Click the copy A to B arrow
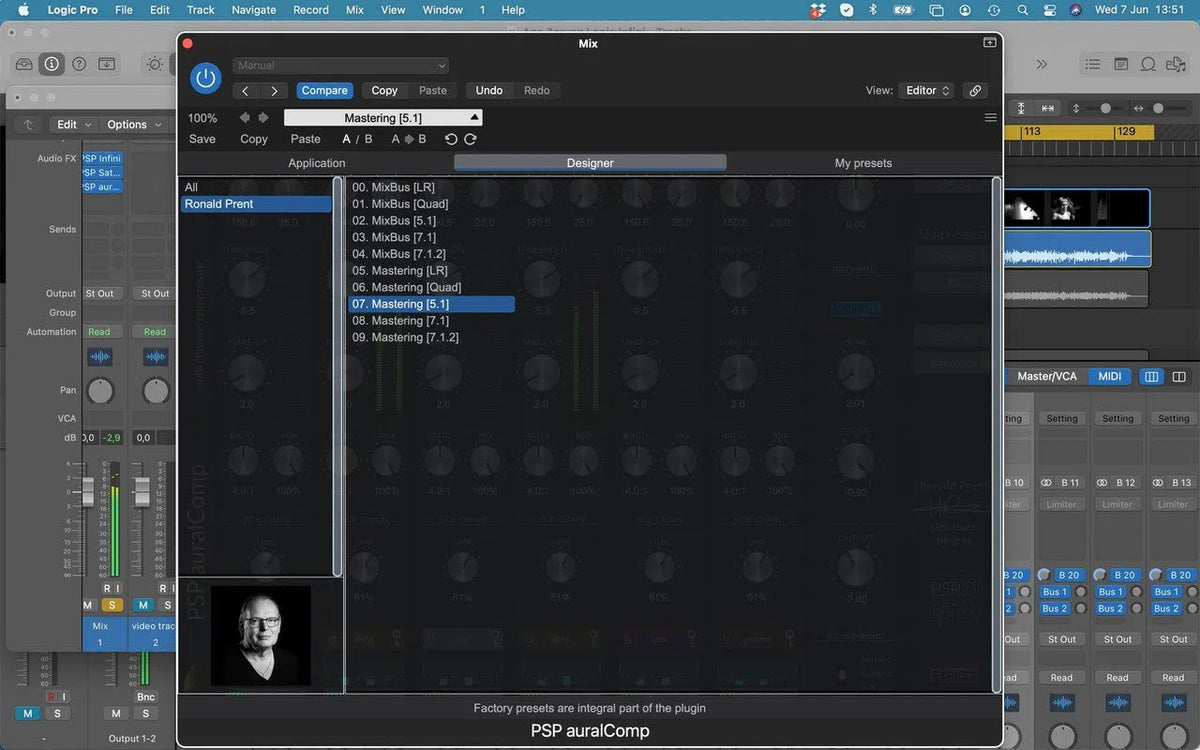The width and height of the screenshot is (1200, 750). [x=408, y=139]
